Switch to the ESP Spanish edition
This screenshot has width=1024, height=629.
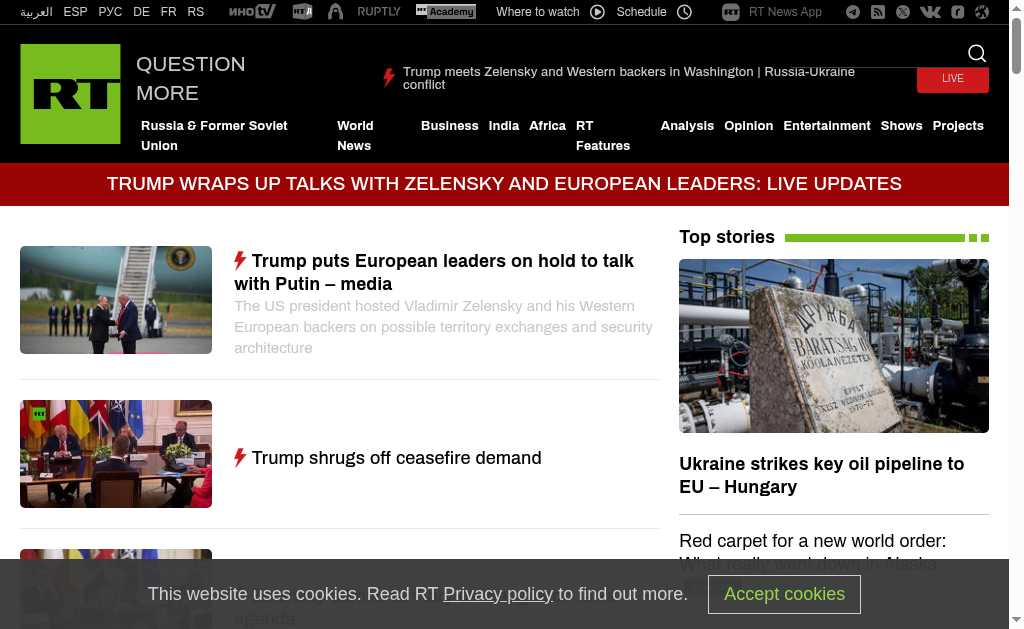point(75,12)
